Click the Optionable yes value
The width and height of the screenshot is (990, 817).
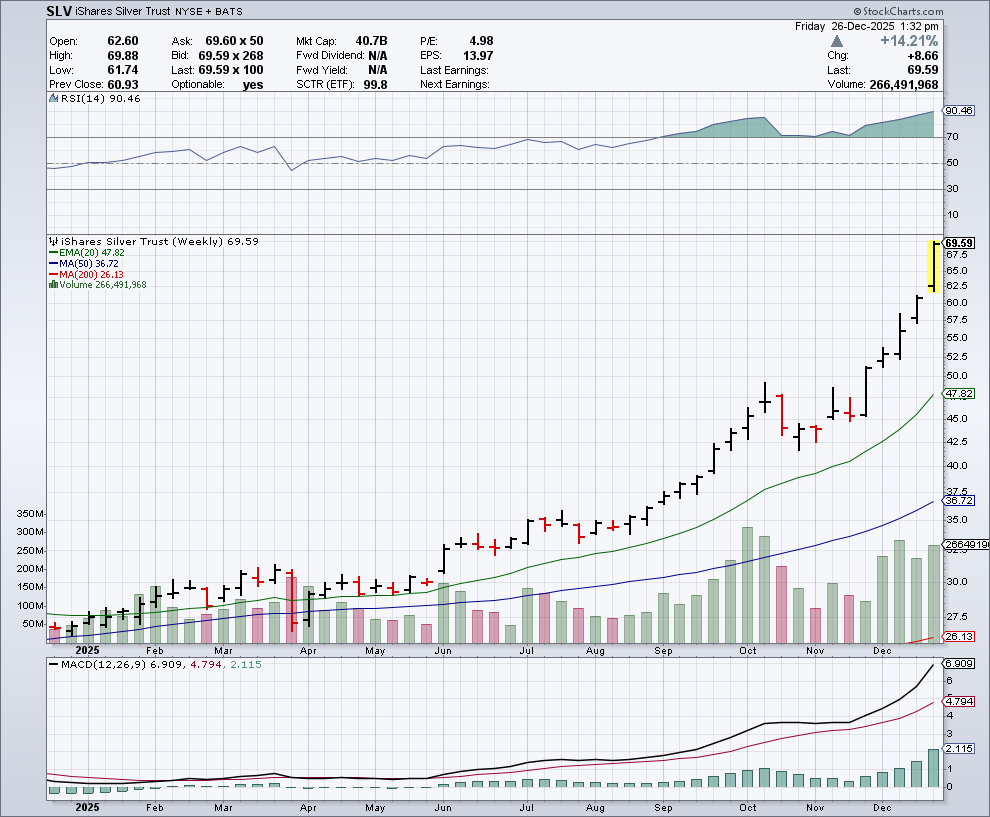[253, 85]
